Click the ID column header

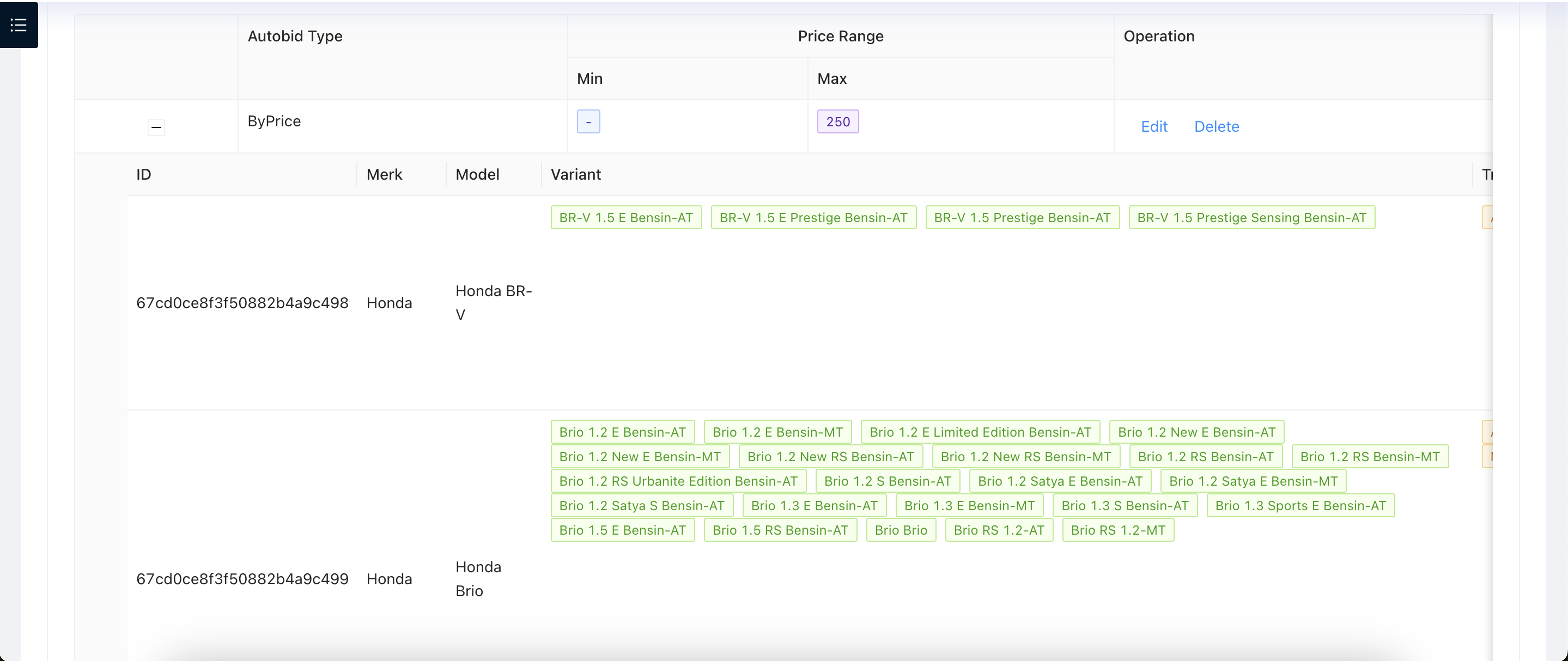(x=144, y=175)
